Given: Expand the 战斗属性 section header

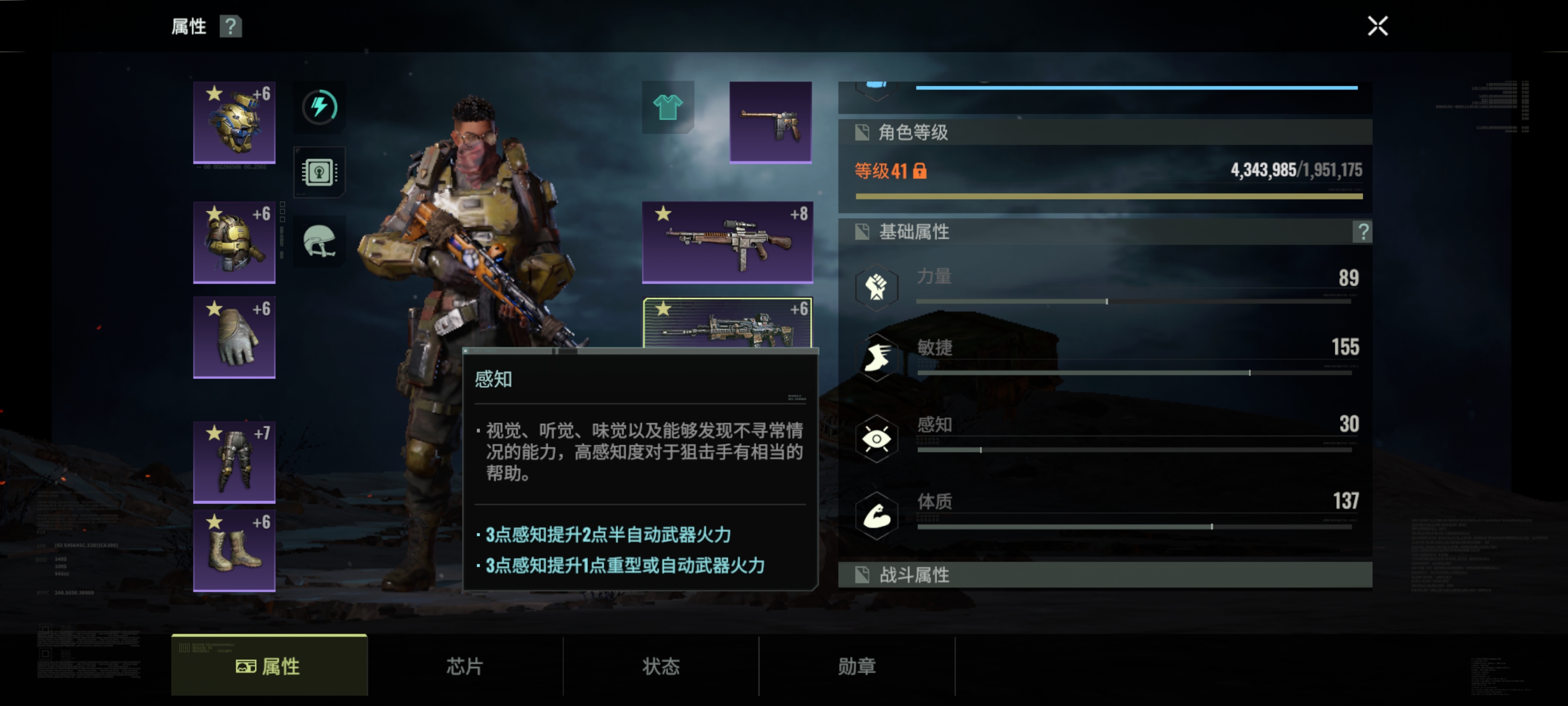Looking at the screenshot, I should click(1105, 575).
